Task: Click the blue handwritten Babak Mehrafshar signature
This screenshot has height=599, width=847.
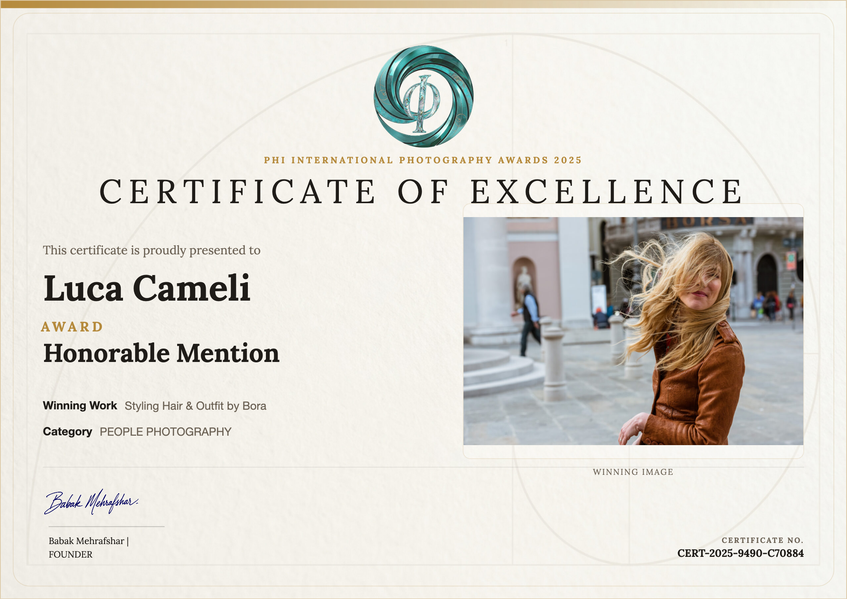Action: (x=91, y=502)
